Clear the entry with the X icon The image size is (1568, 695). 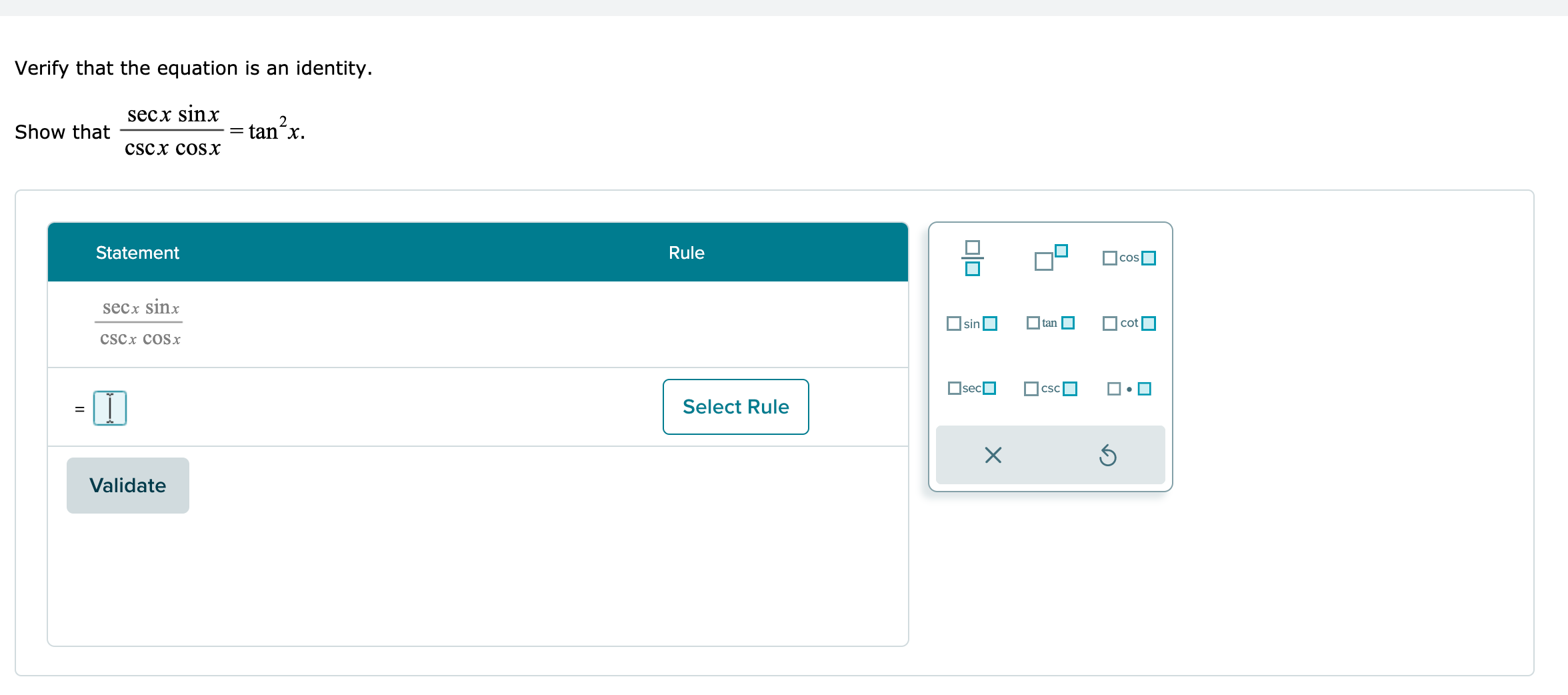[x=993, y=455]
